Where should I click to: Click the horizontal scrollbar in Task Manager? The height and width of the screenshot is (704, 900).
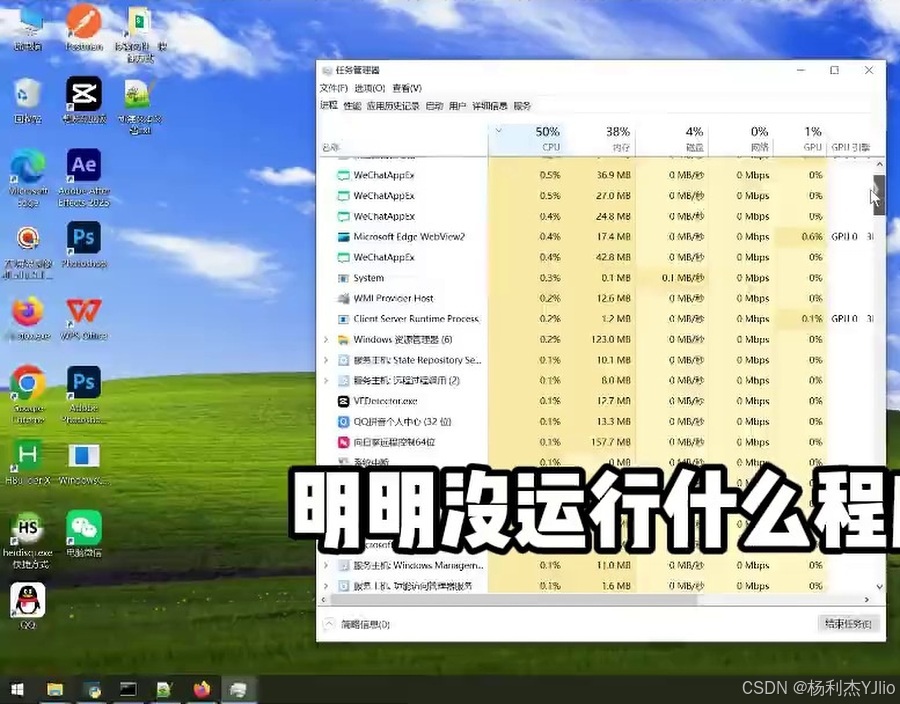pyautogui.click(x=514, y=600)
